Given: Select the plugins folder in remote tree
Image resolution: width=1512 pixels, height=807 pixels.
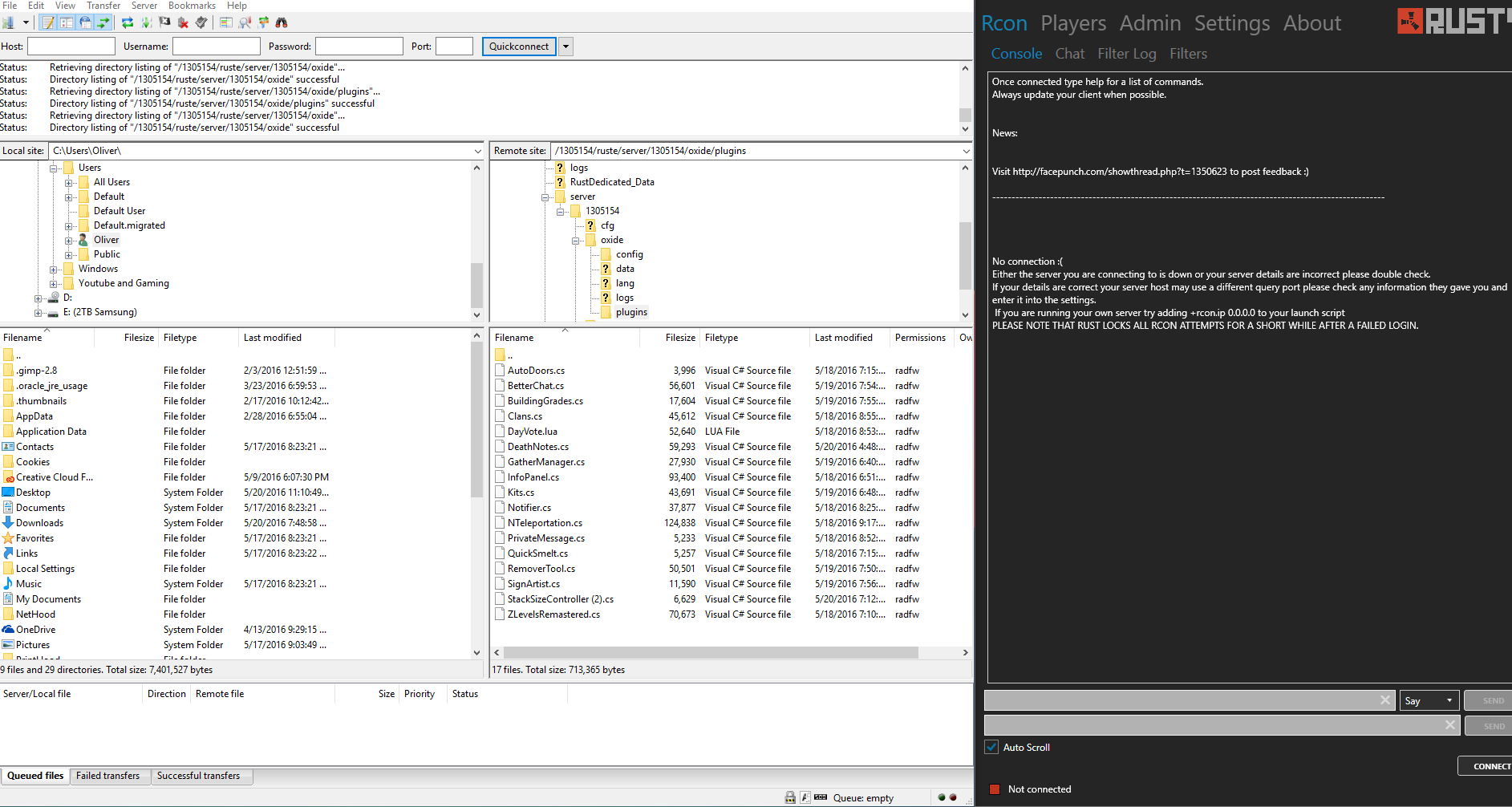Looking at the screenshot, I should coord(631,312).
